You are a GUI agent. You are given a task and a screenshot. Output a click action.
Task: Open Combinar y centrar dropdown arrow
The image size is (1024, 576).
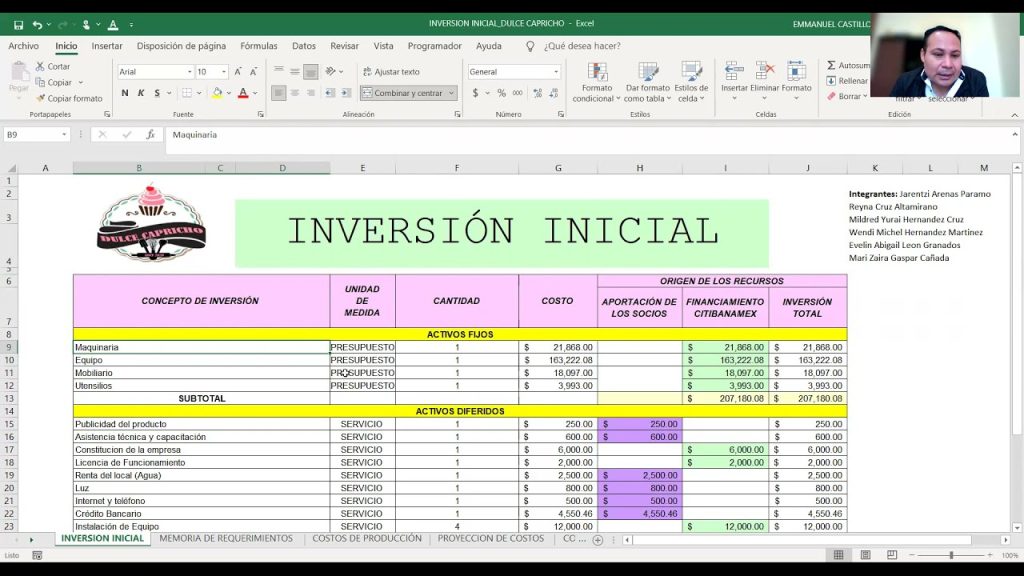click(x=452, y=93)
